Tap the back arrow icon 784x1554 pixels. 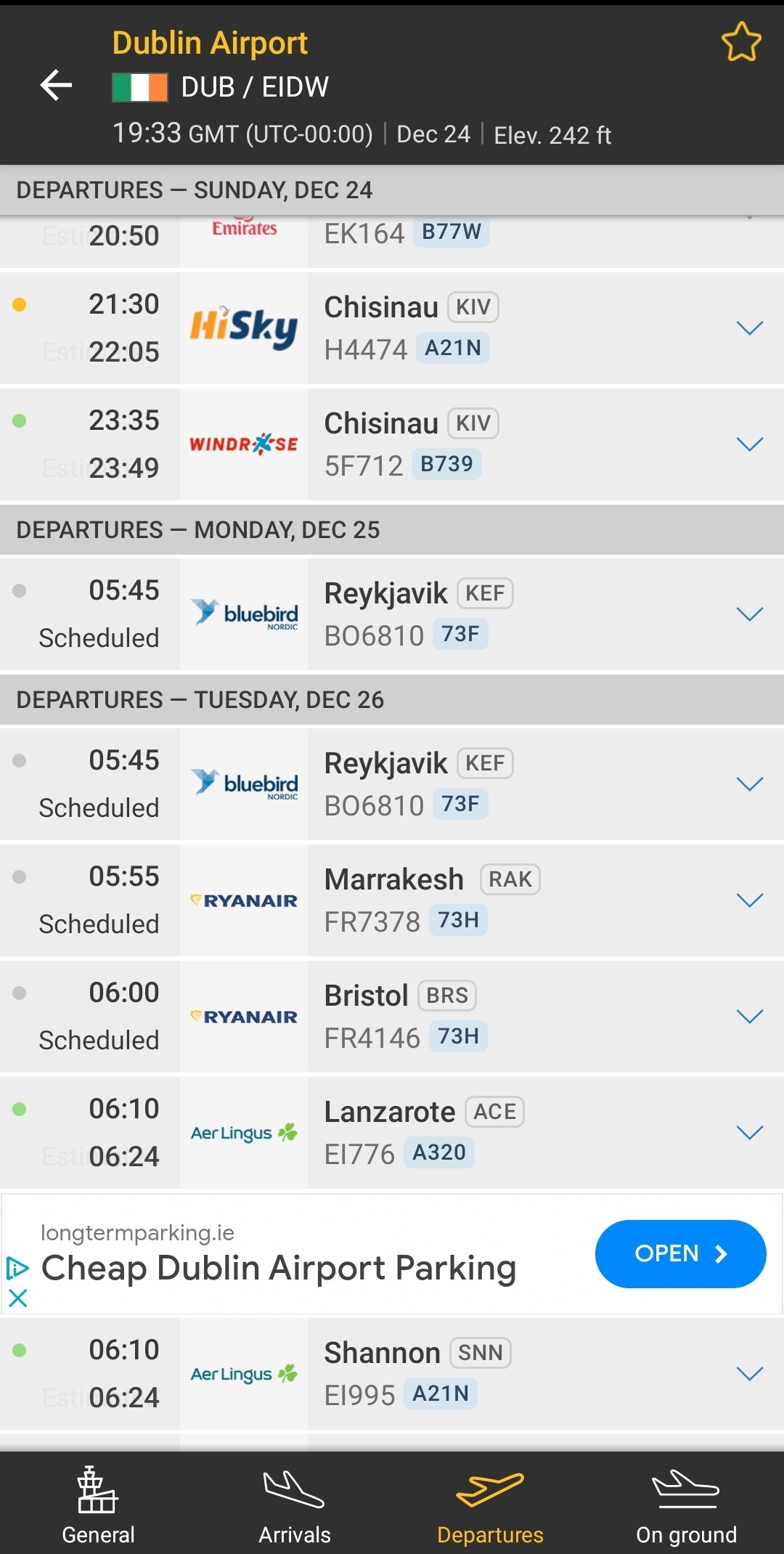coord(56,85)
